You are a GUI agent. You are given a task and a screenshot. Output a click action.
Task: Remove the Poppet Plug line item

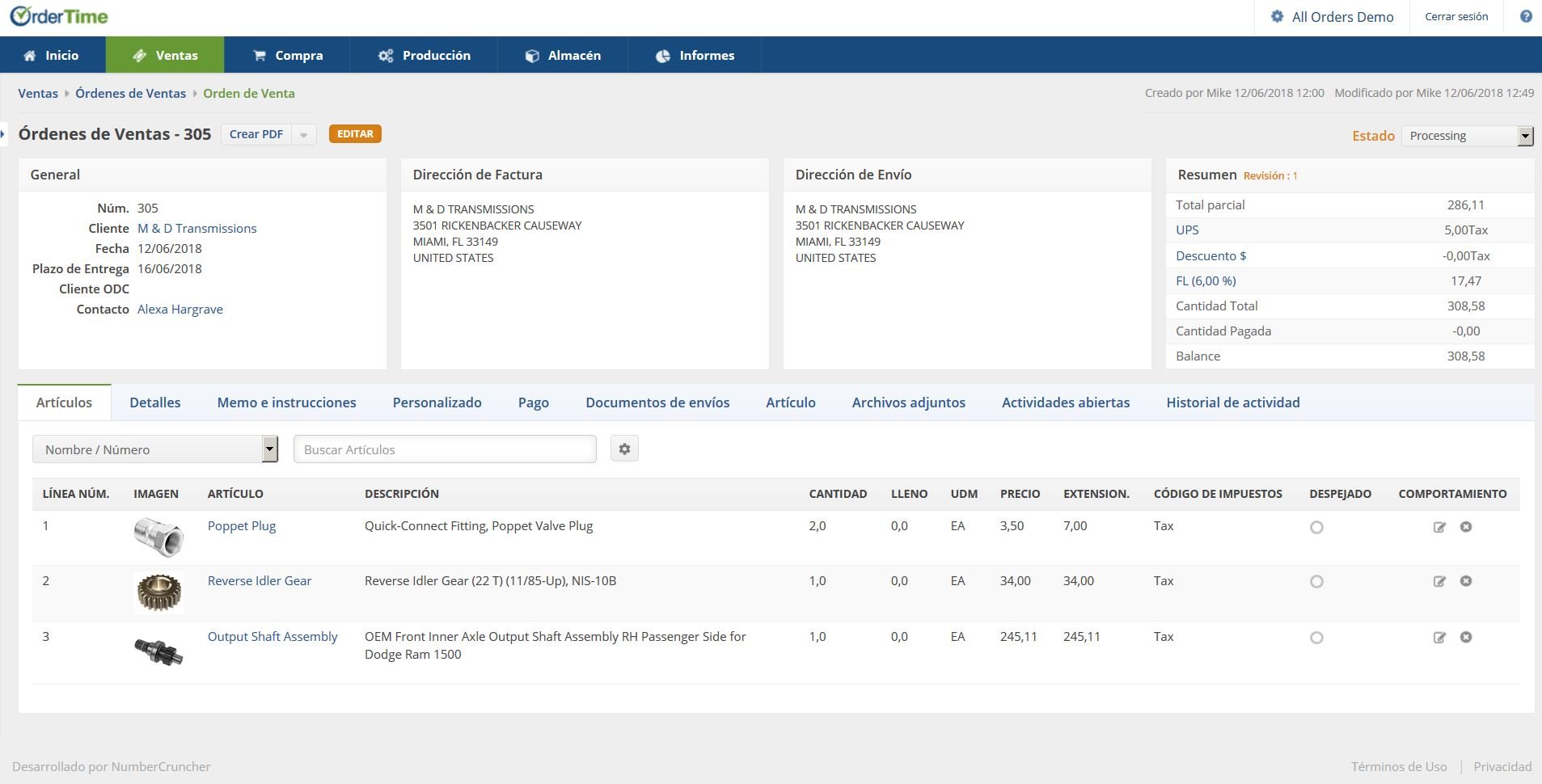point(1465,527)
